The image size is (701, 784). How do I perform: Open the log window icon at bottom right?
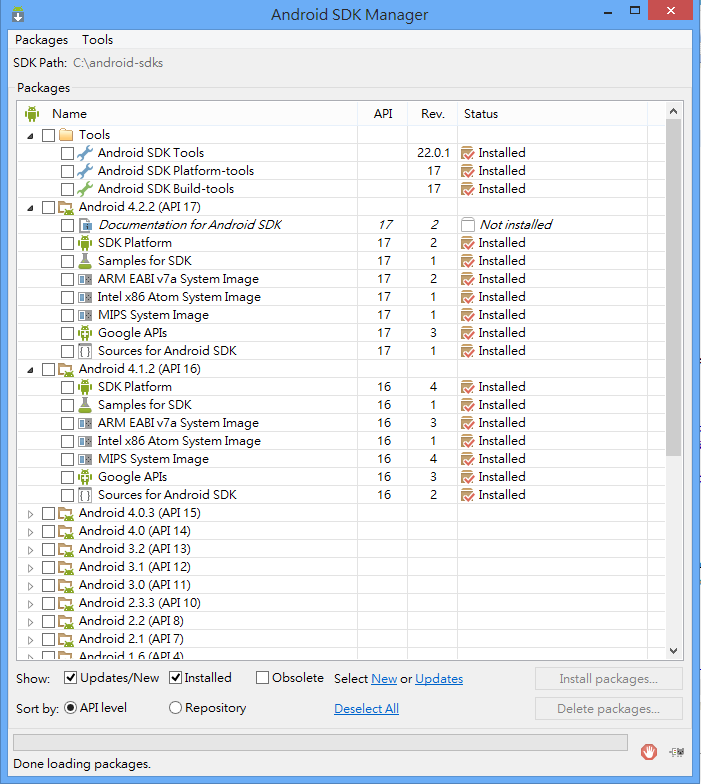676,752
